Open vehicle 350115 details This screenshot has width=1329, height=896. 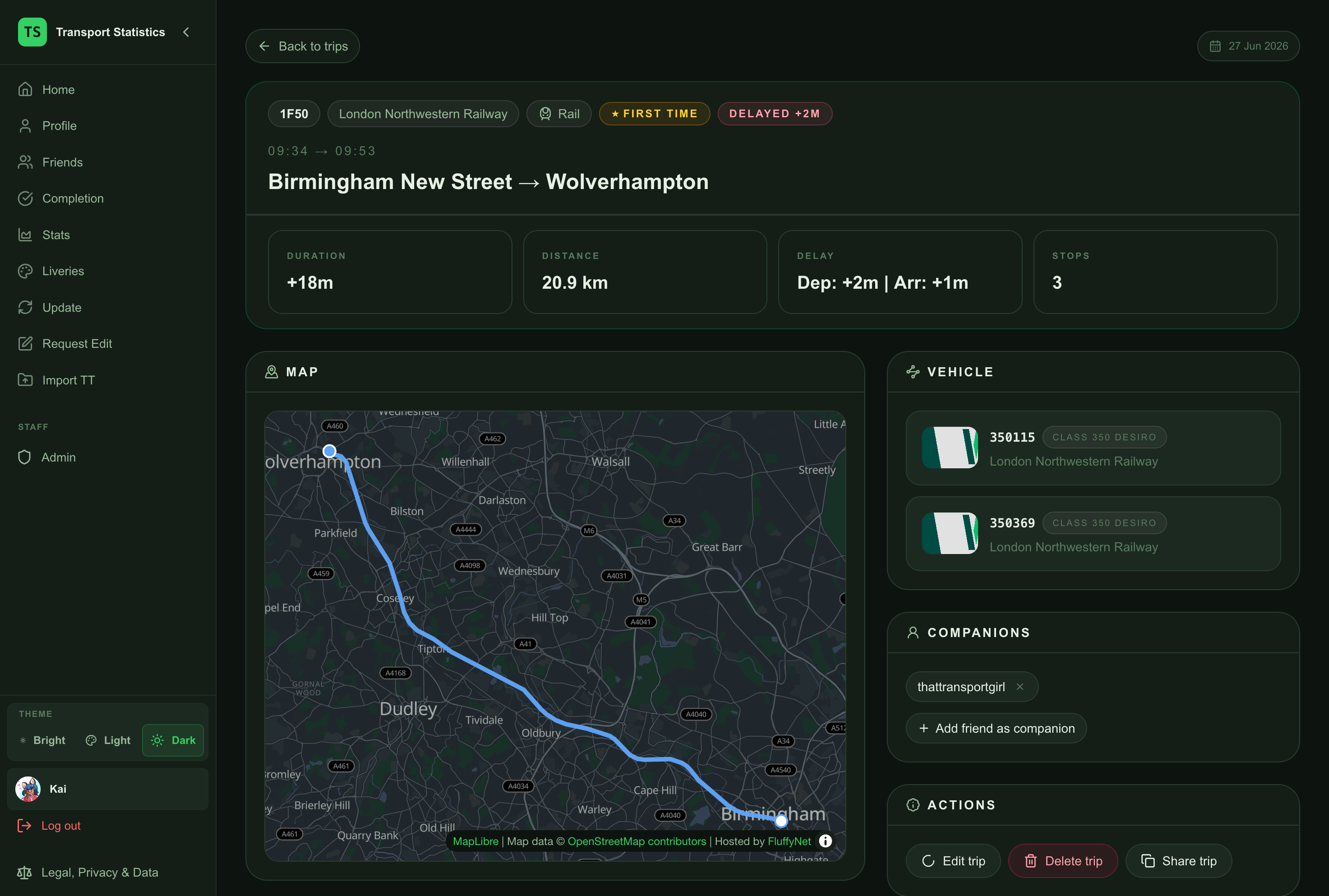coord(1093,448)
